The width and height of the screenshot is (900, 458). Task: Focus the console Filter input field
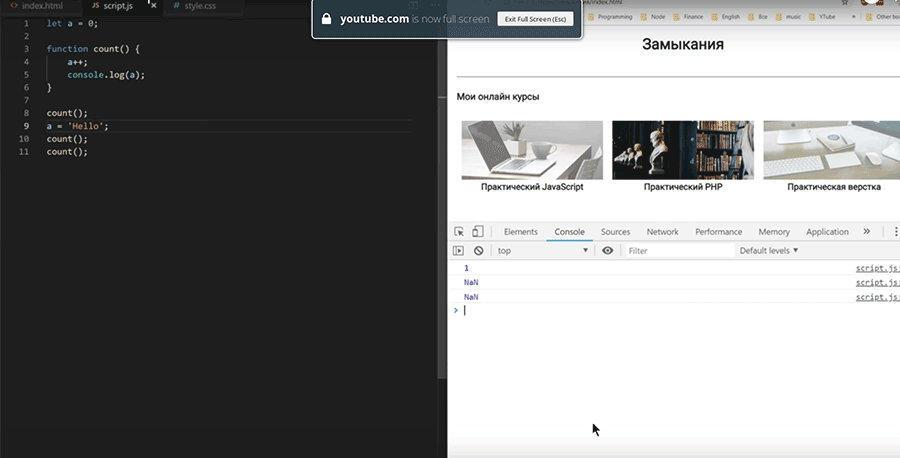(678, 250)
